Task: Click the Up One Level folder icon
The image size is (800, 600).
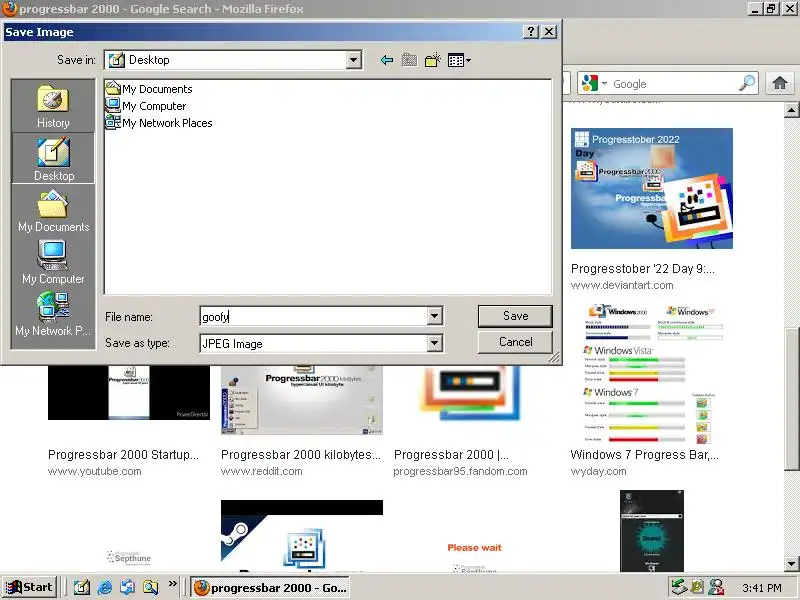Action: pos(409,60)
